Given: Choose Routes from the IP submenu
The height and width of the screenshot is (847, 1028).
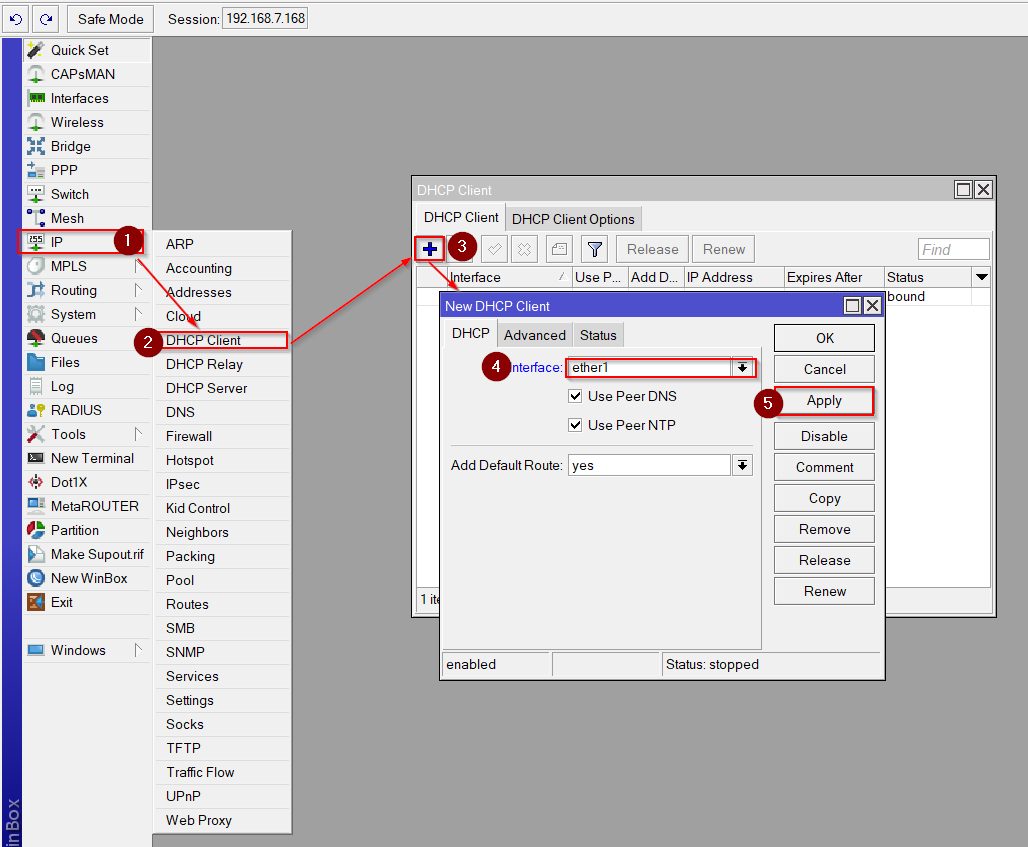Looking at the screenshot, I should click(x=223, y=604).
